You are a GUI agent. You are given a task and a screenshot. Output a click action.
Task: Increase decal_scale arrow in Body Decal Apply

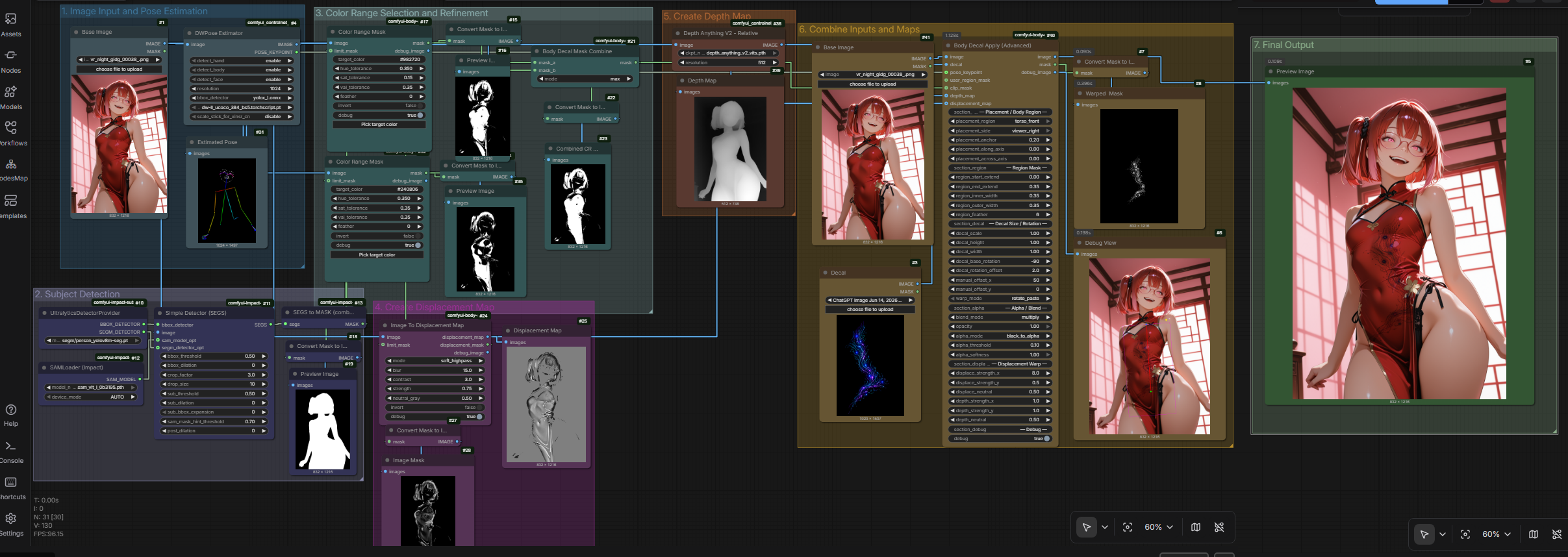click(x=1048, y=234)
